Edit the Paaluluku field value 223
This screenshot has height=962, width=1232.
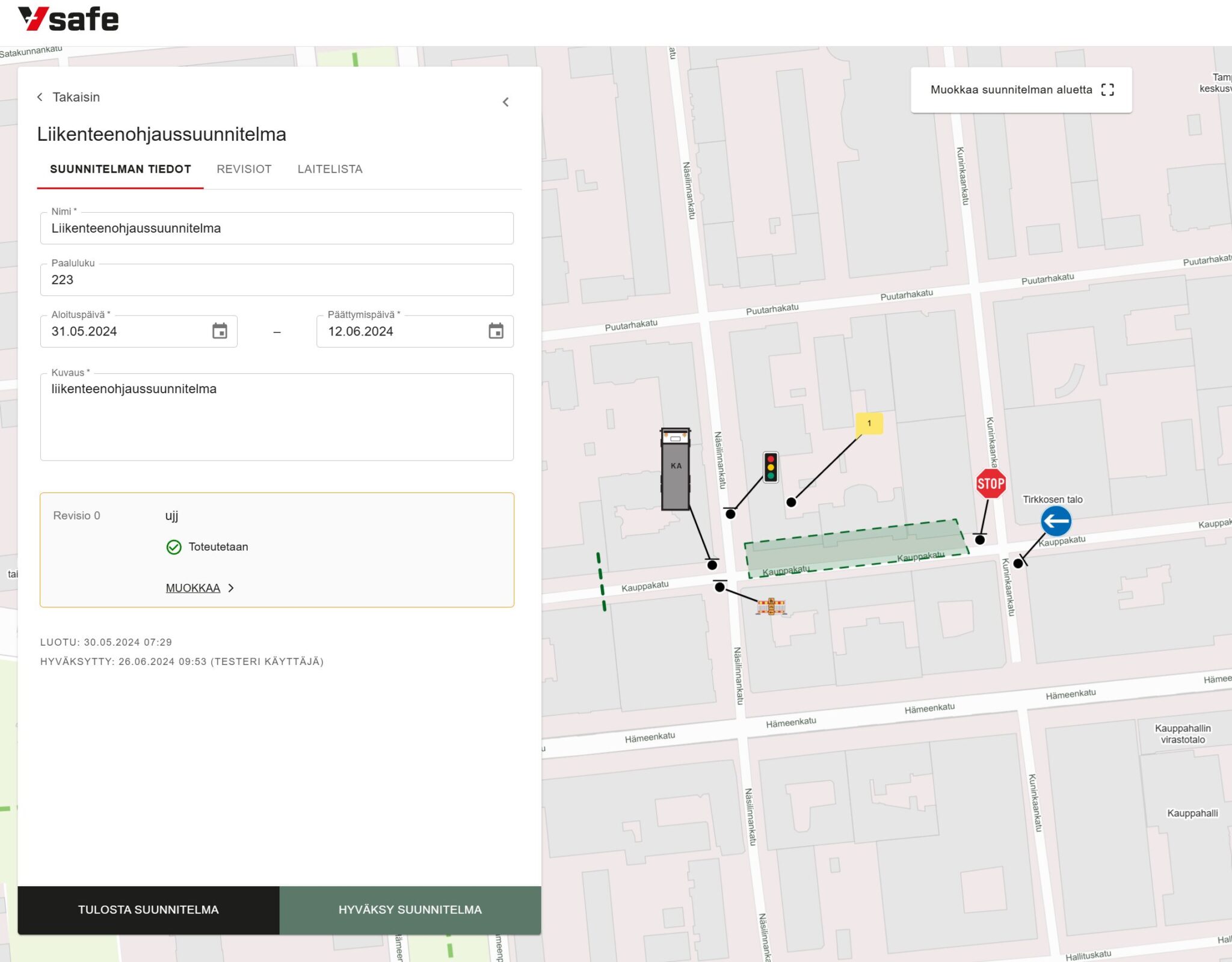coord(277,280)
